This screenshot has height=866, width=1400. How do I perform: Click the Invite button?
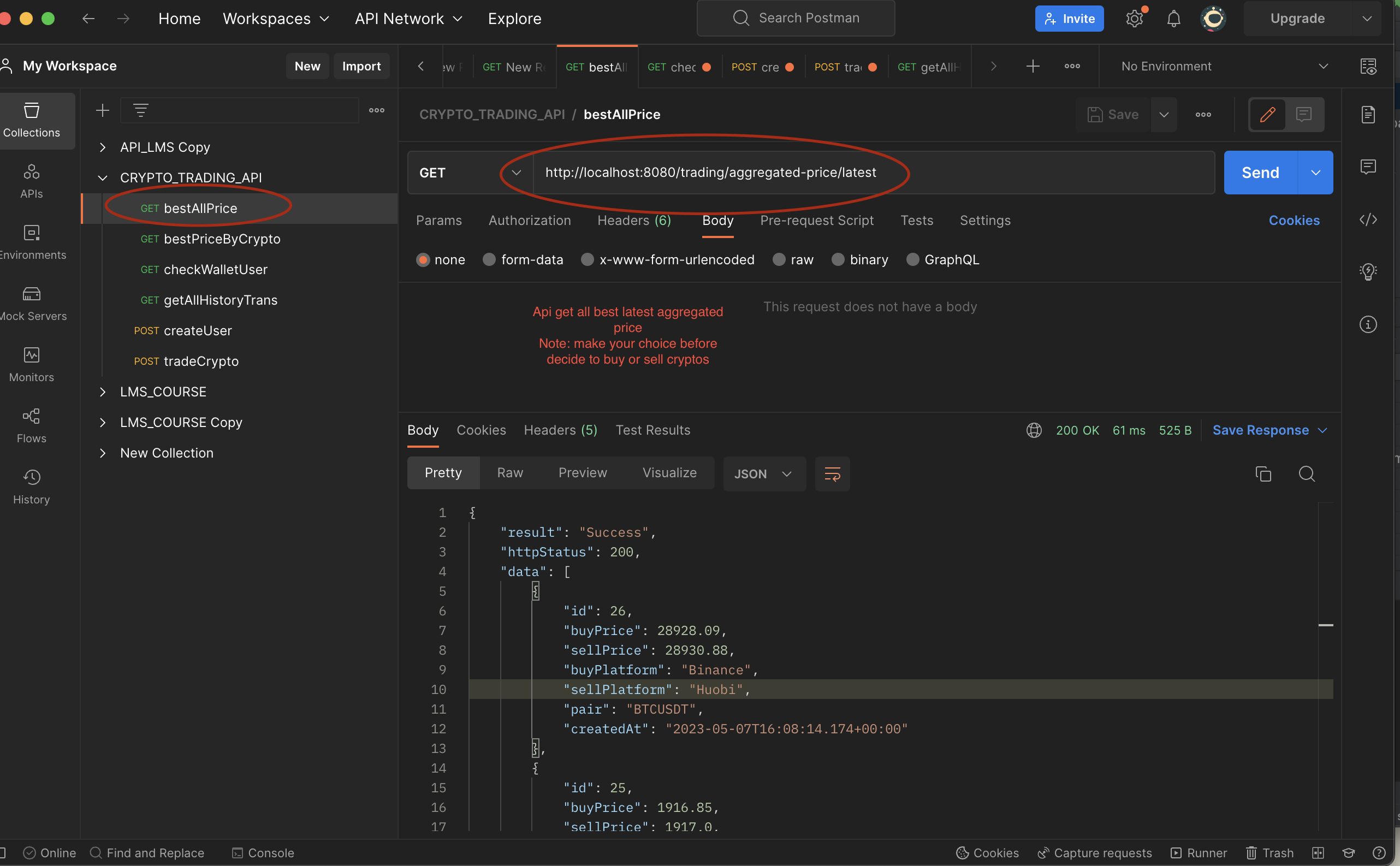click(x=1069, y=19)
